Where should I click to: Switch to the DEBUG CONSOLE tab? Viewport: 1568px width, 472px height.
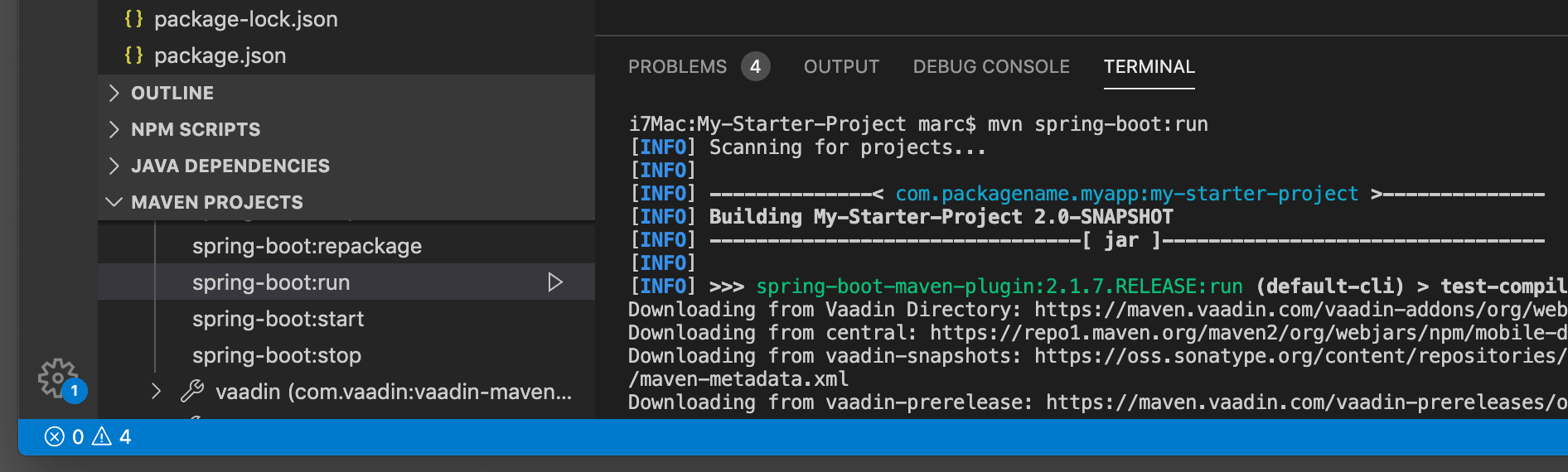coord(991,66)
